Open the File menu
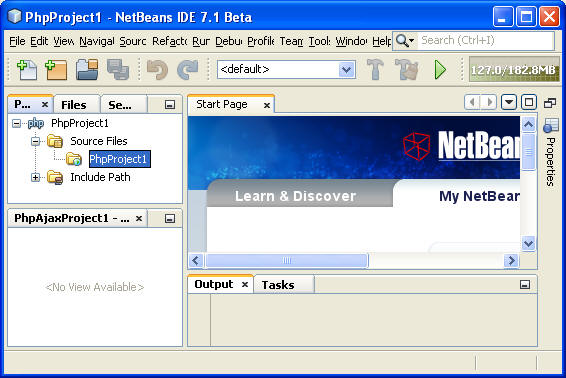The width and height of the screenshot is (566, 378). [17, 41]
